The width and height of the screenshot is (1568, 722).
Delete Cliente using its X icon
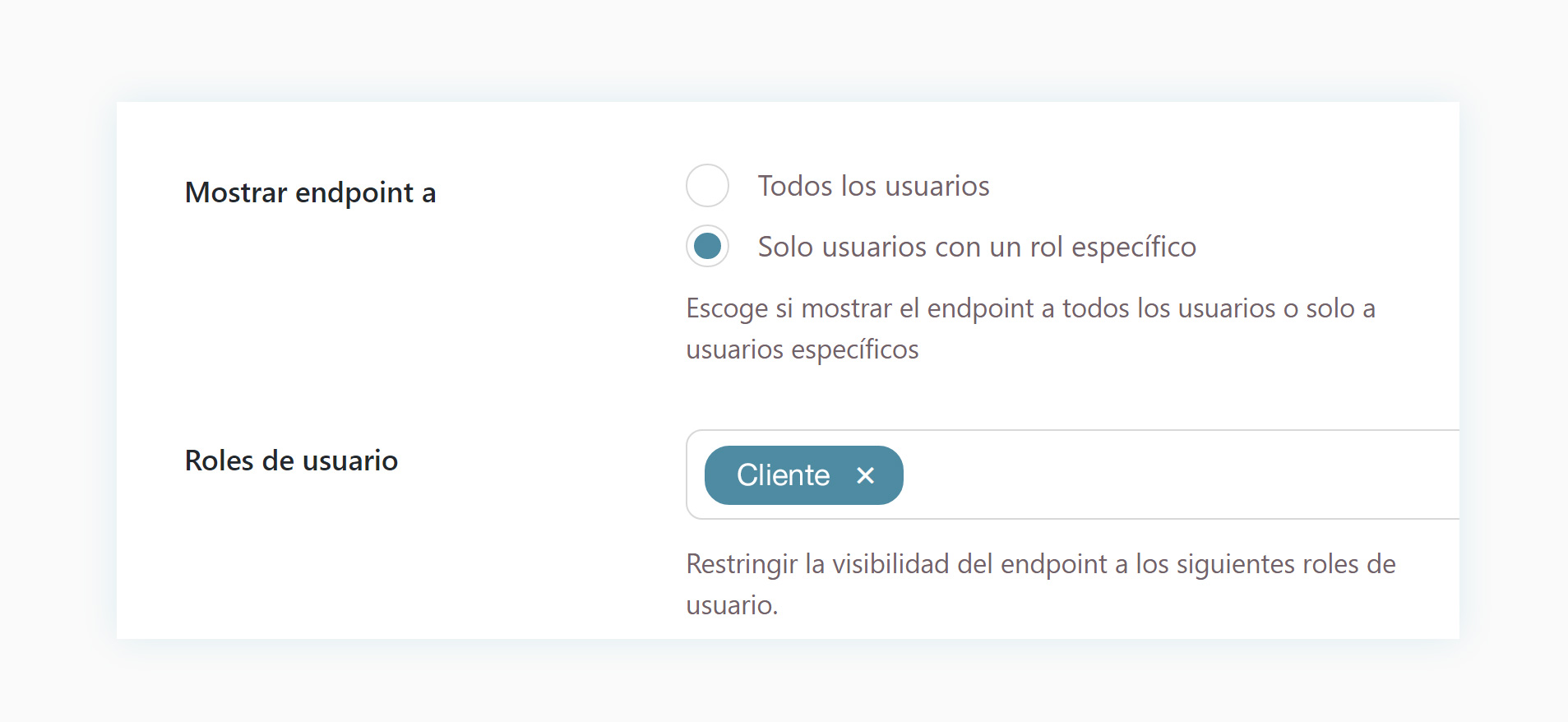865,475
